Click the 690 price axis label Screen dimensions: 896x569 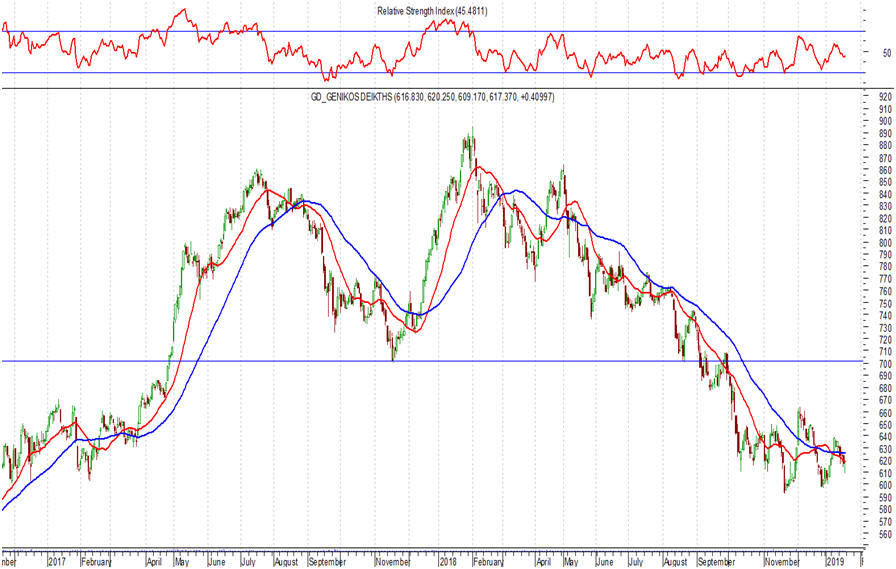point(885,376)
